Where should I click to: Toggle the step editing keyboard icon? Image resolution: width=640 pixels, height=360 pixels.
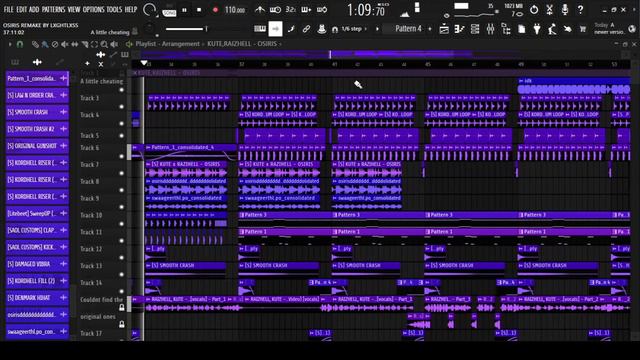pos(306,9)
